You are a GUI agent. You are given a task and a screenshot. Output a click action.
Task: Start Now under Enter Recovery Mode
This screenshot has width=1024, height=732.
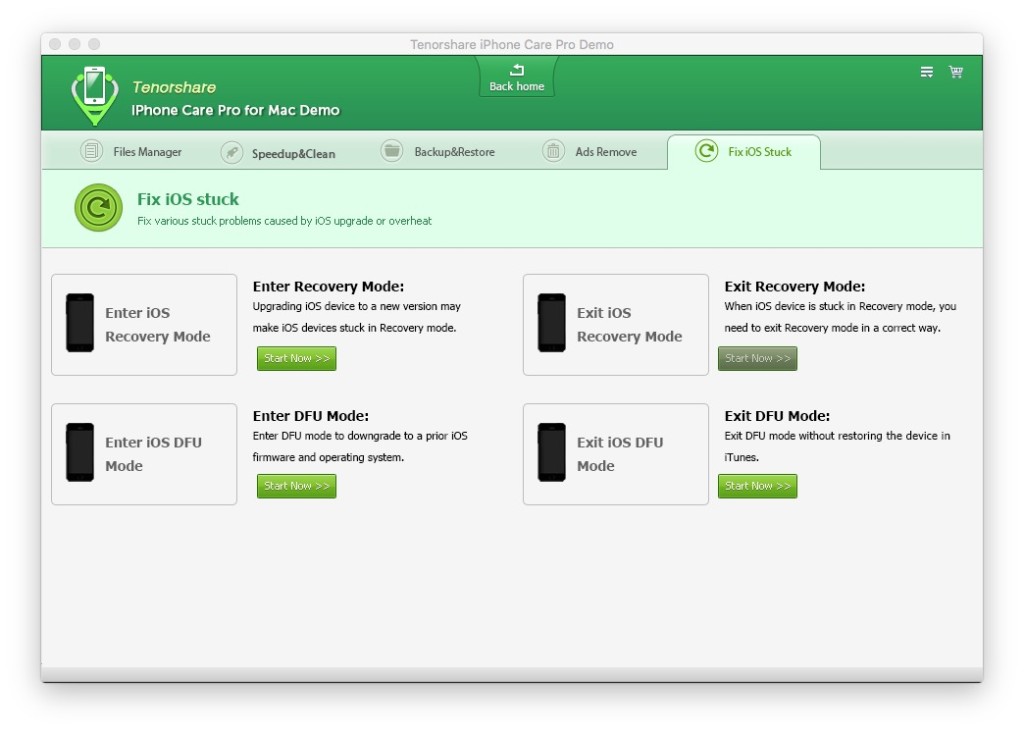pyautogui.click(x=296, y=358)
